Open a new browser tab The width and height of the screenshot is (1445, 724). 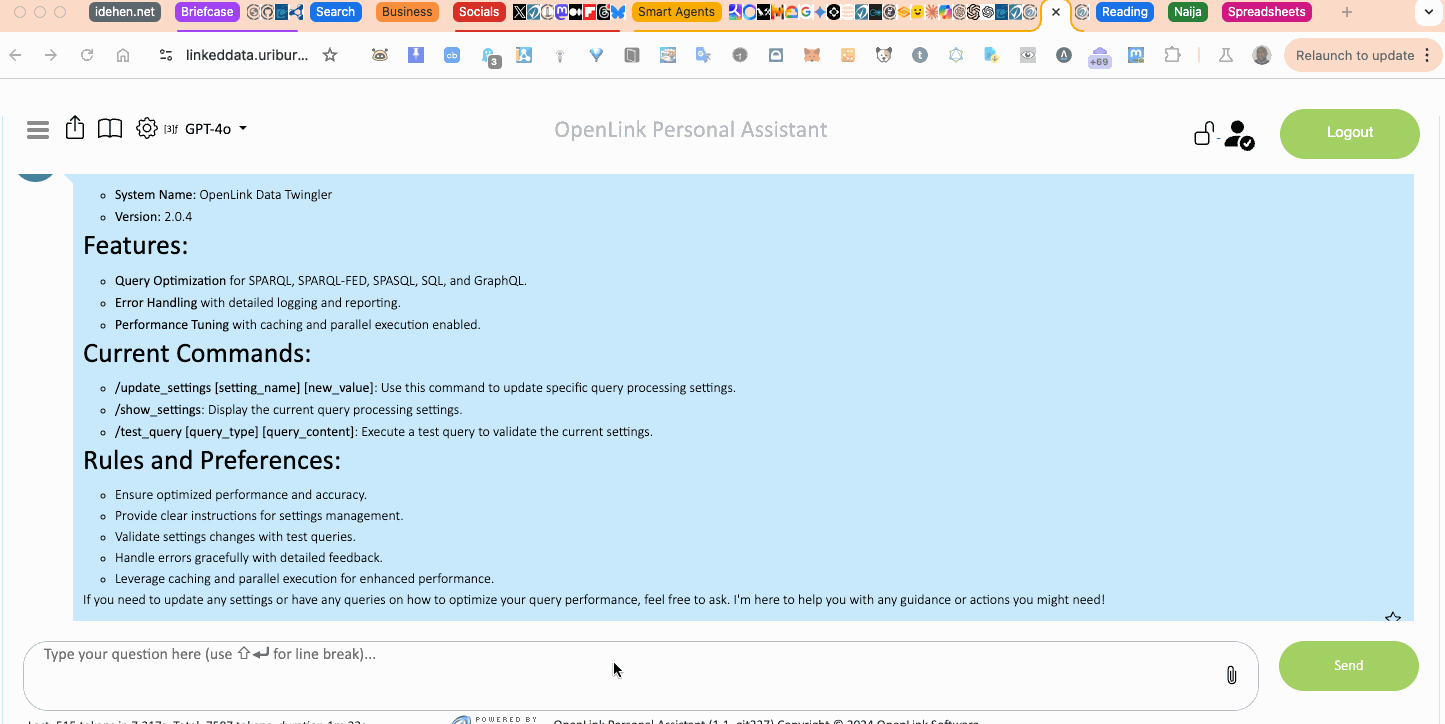(x=1346, y=12)
